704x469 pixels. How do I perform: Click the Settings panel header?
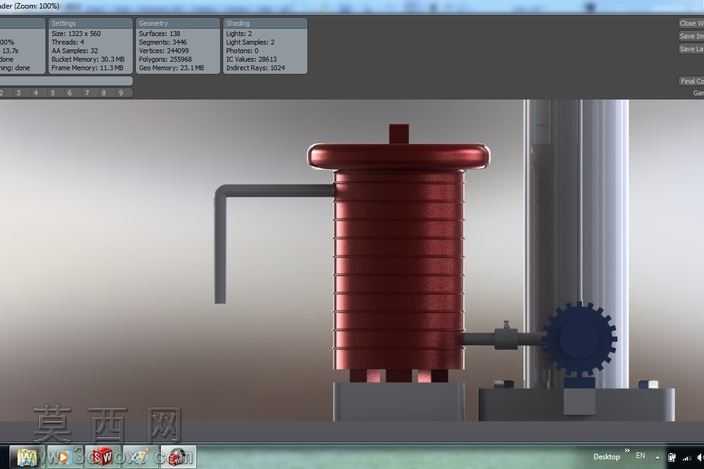click(x=90, y=23)
